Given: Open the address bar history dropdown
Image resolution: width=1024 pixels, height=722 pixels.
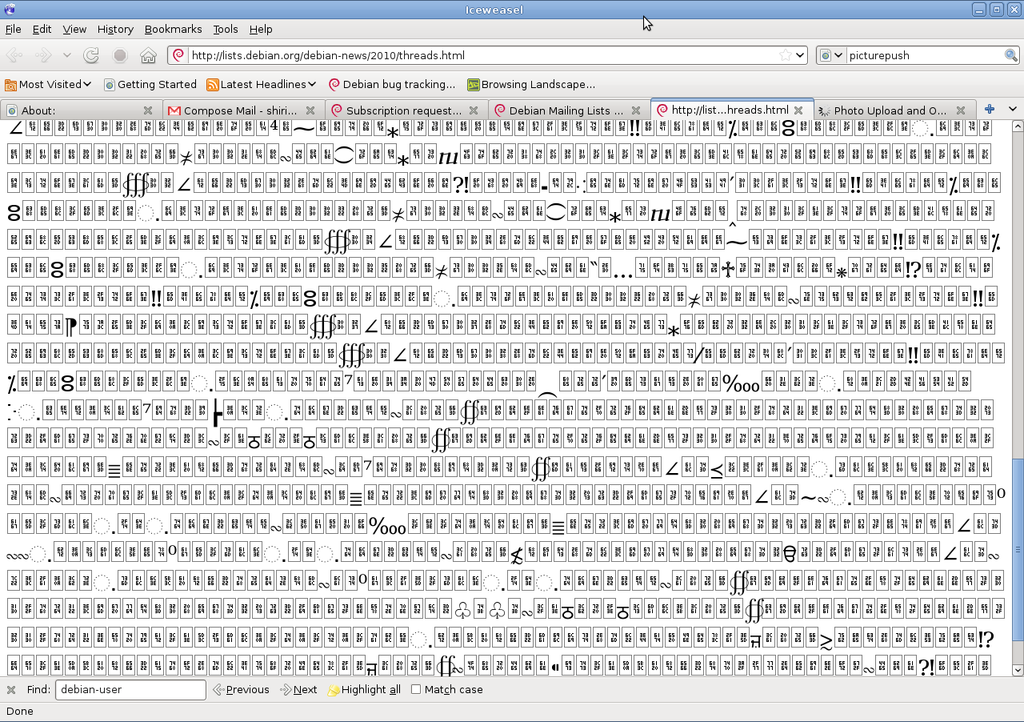Looking at the screenshot, I should [x=799, y=55].
